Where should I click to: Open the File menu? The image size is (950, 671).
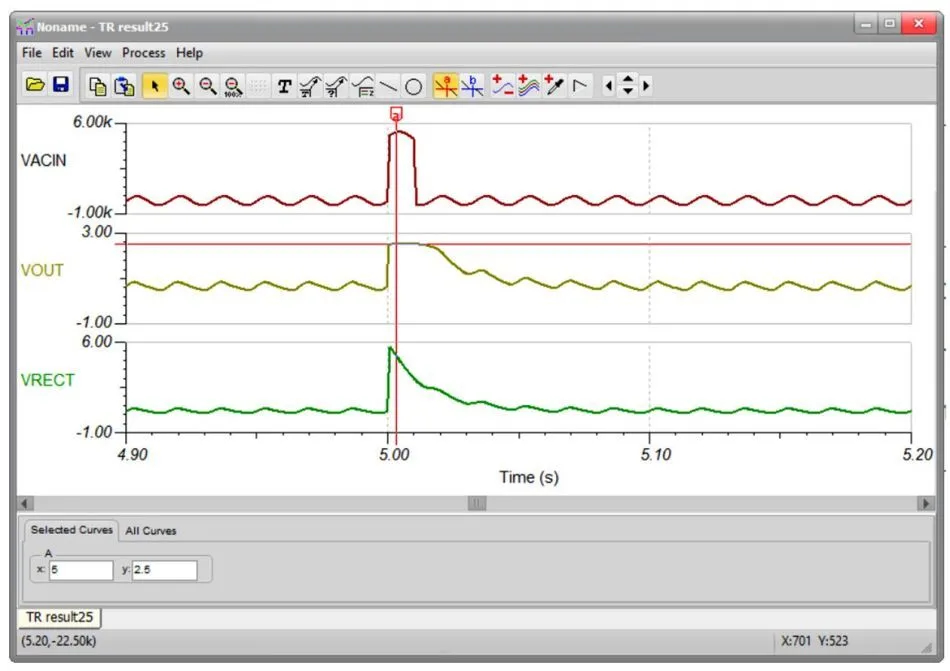point(32,53)
